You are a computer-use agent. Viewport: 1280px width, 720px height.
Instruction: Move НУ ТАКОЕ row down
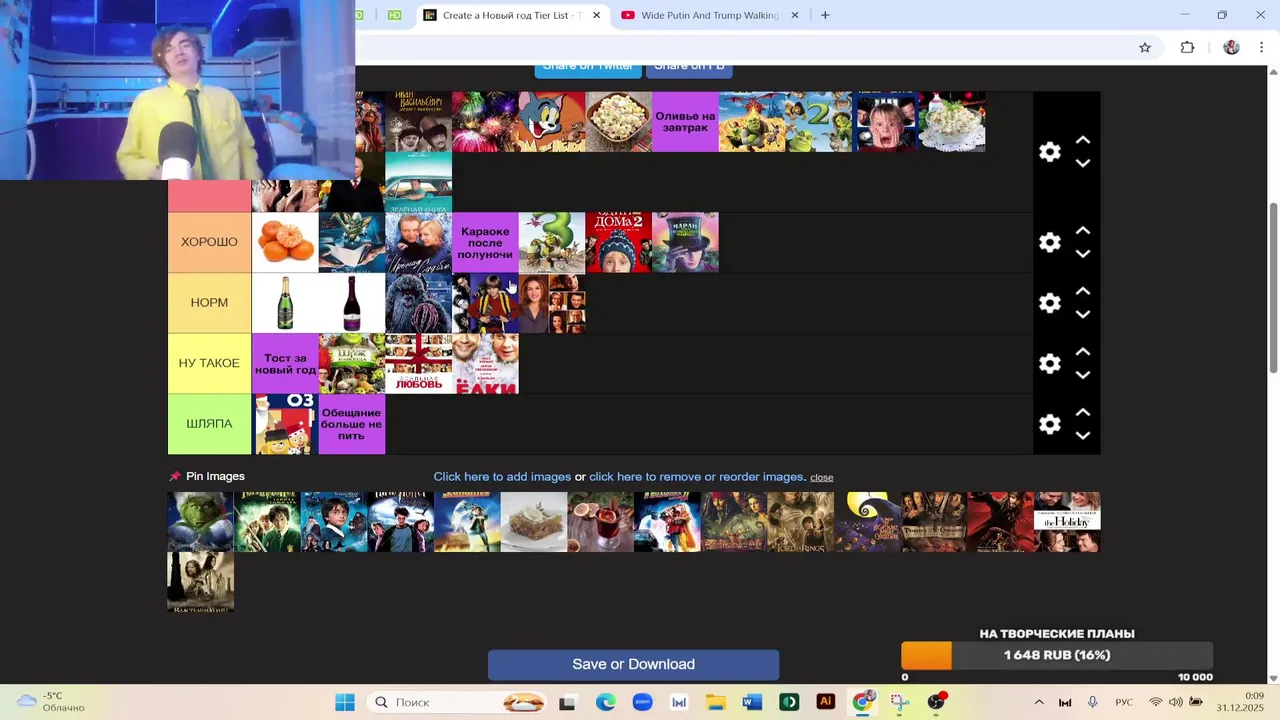[1082, 375]
